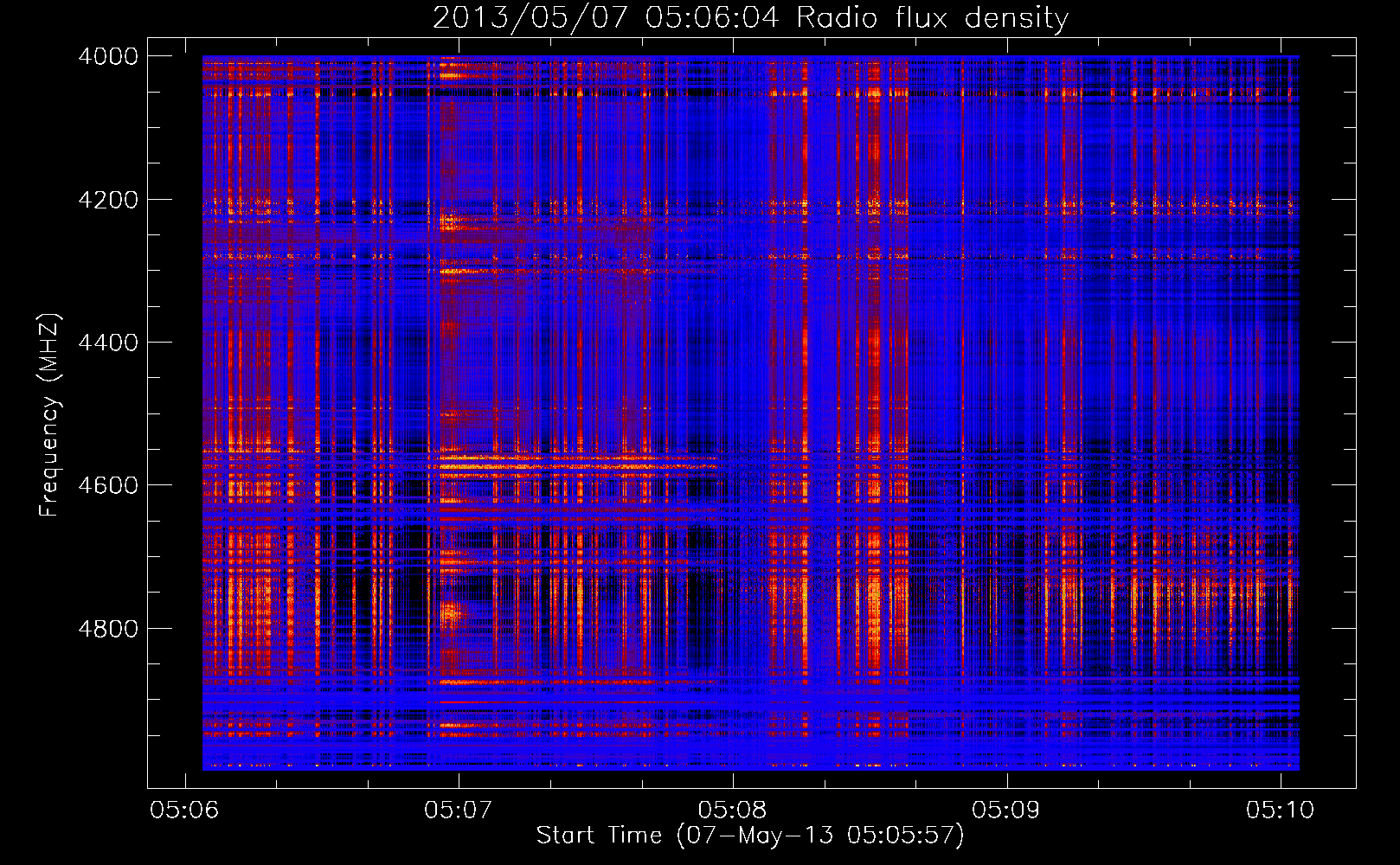Click the 4600 frequency tick label
The width and height of the screenshot is (1400, 865).
(108, 485)
